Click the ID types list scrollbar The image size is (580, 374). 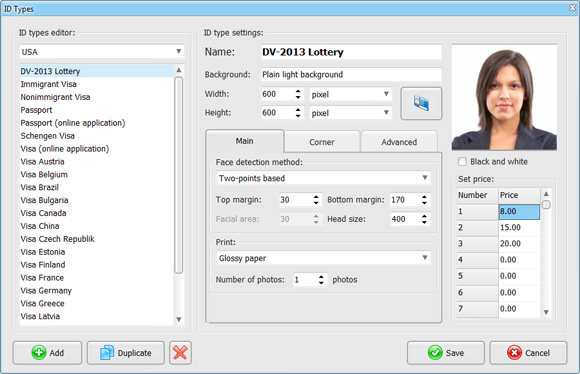(179, 175)
